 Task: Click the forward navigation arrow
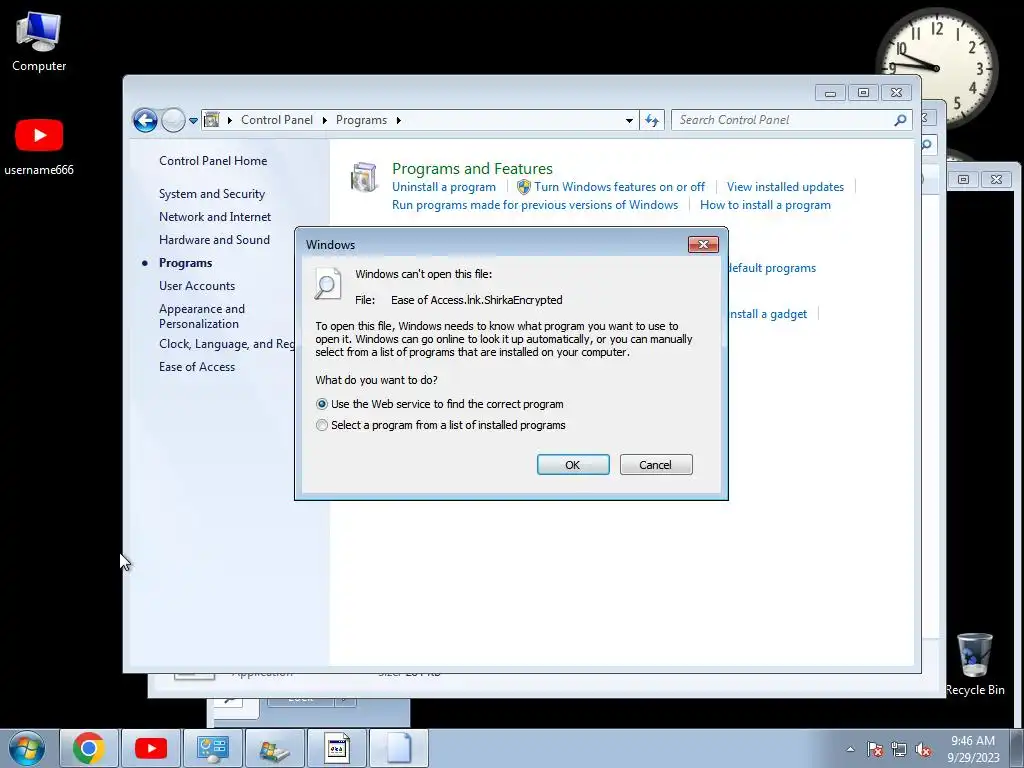[x=173, y=120]
